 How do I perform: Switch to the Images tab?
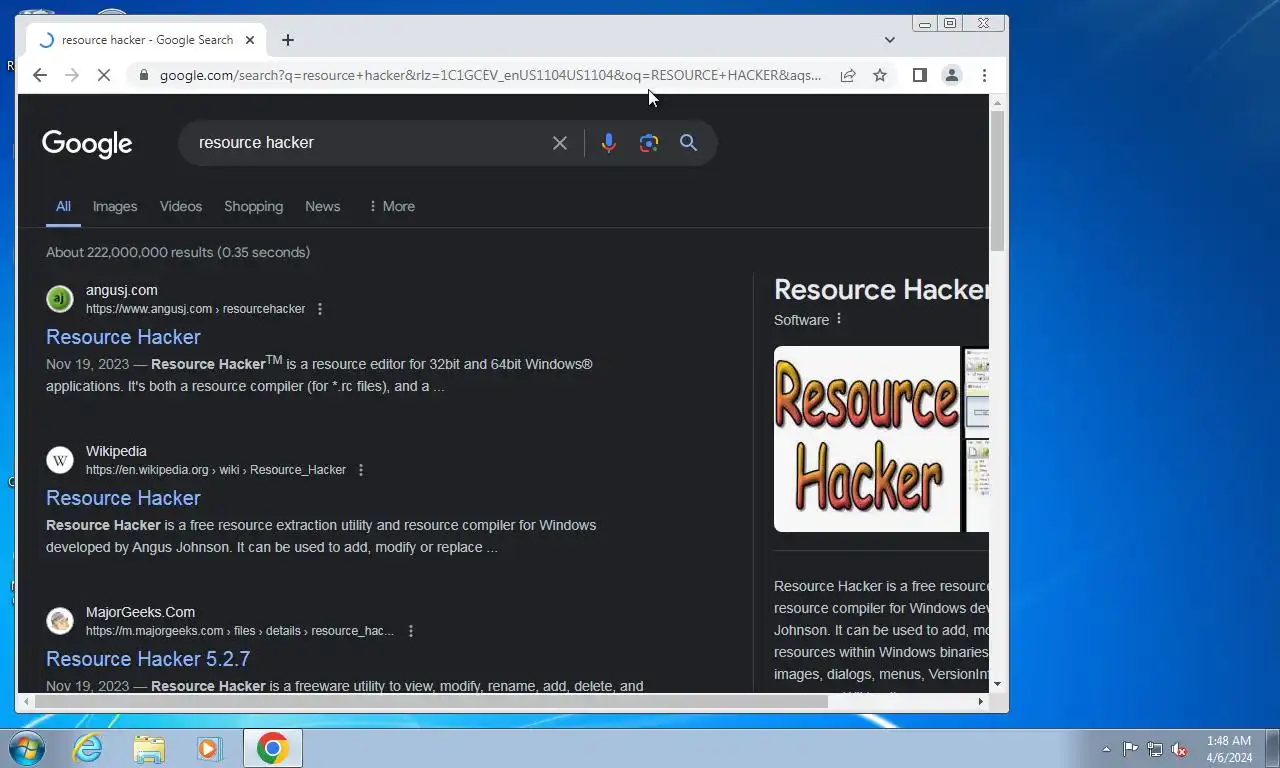pyautogui.click(x=115, y=206)
